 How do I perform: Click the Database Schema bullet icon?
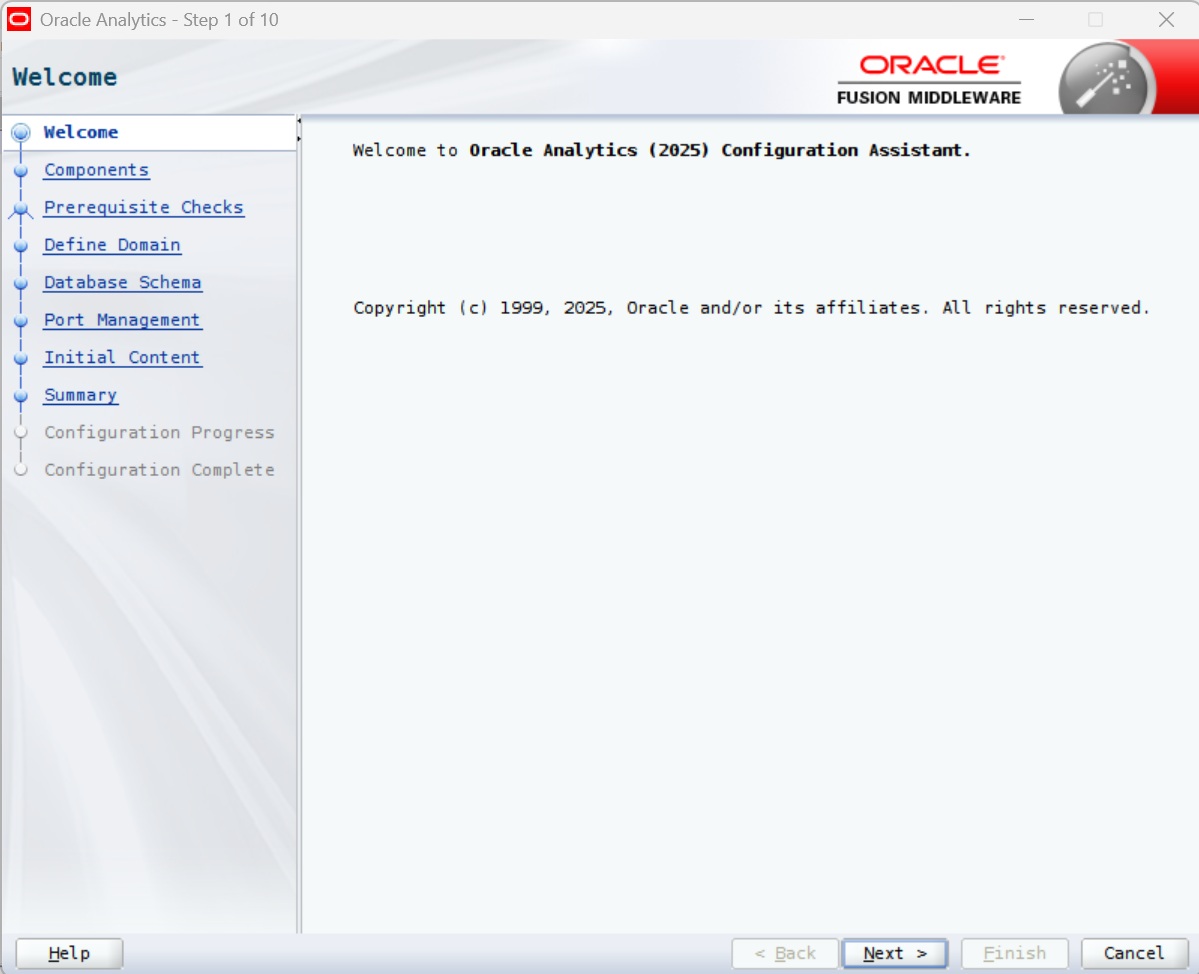[21, 283]
